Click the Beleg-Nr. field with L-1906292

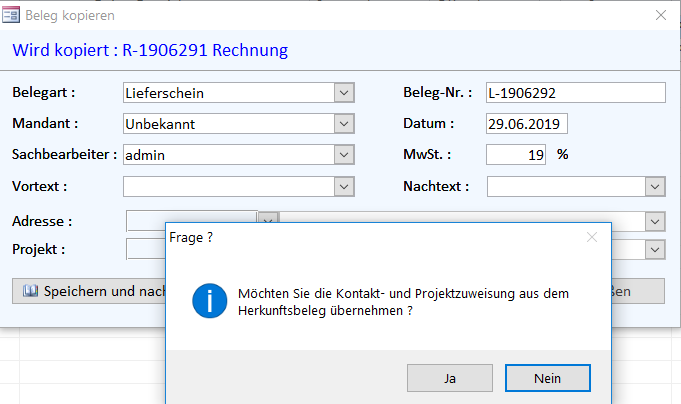tap(575, 93)
